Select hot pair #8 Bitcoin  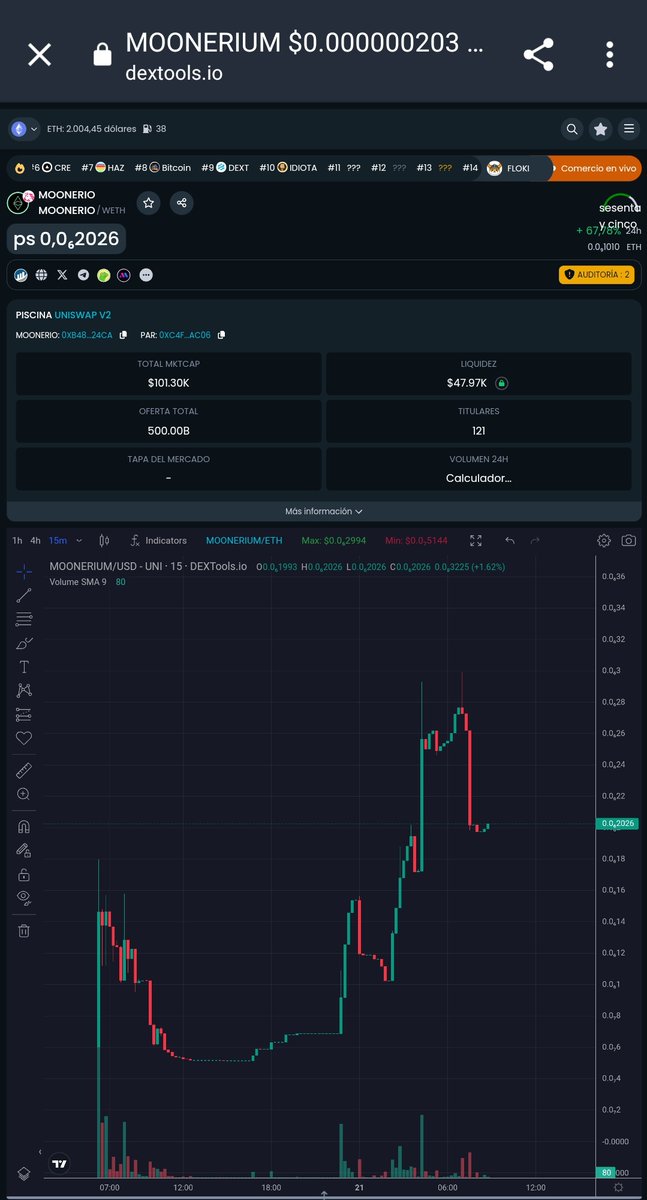click(163, 168)
